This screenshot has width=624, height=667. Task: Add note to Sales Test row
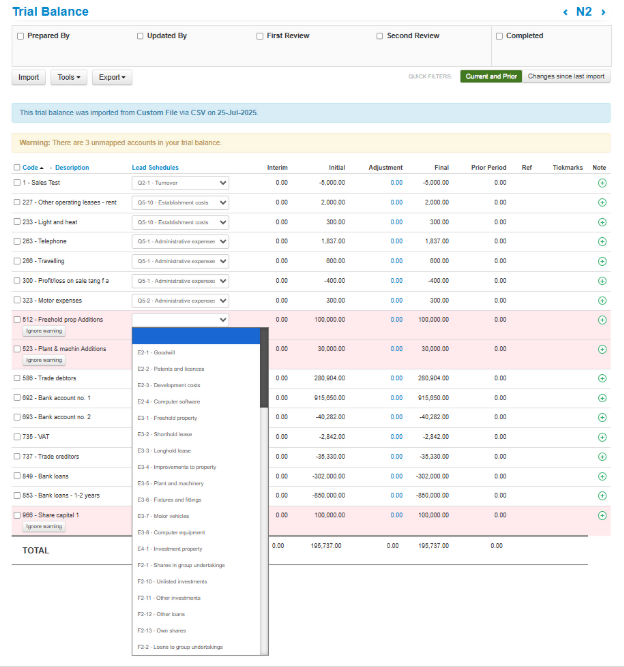pyautogui.click(x=602, y=183)
